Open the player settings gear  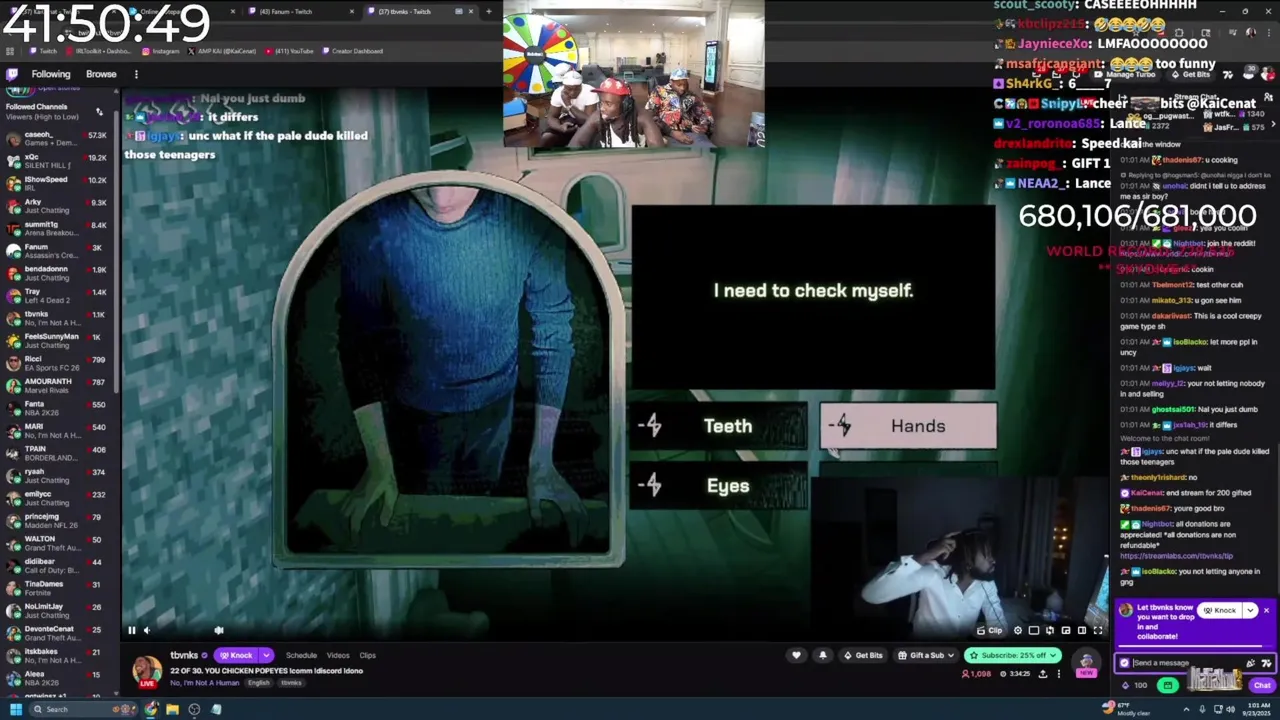[x=1018, y=630]
